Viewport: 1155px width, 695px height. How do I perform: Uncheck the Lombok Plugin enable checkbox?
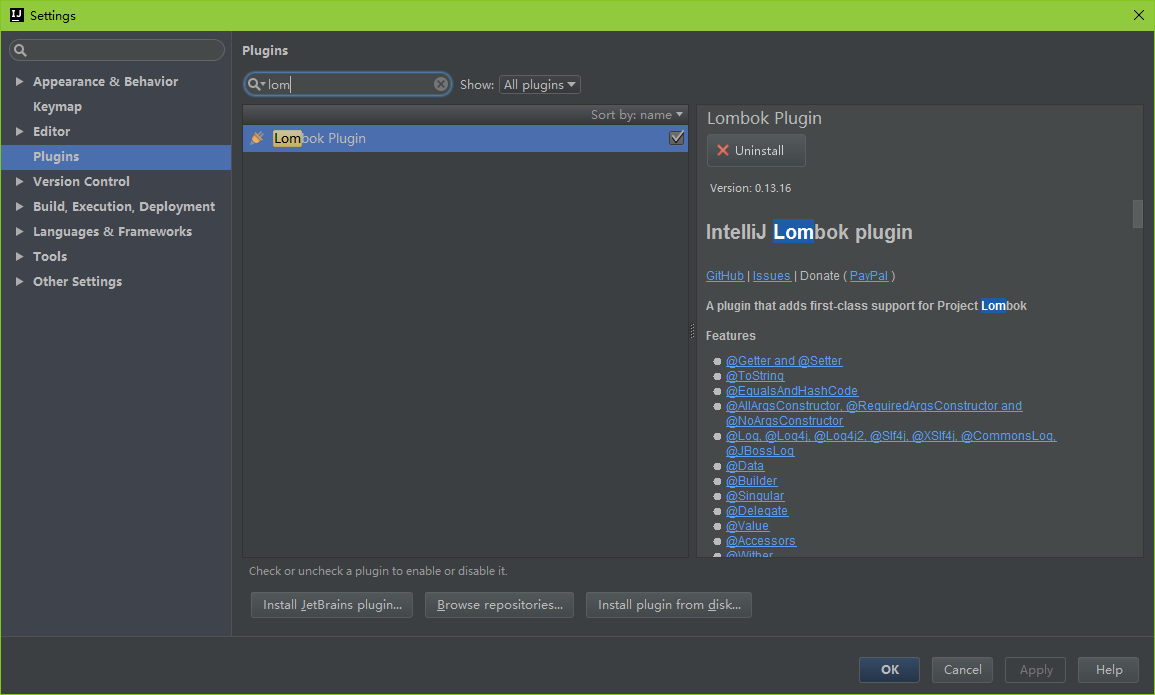point(677,138)
